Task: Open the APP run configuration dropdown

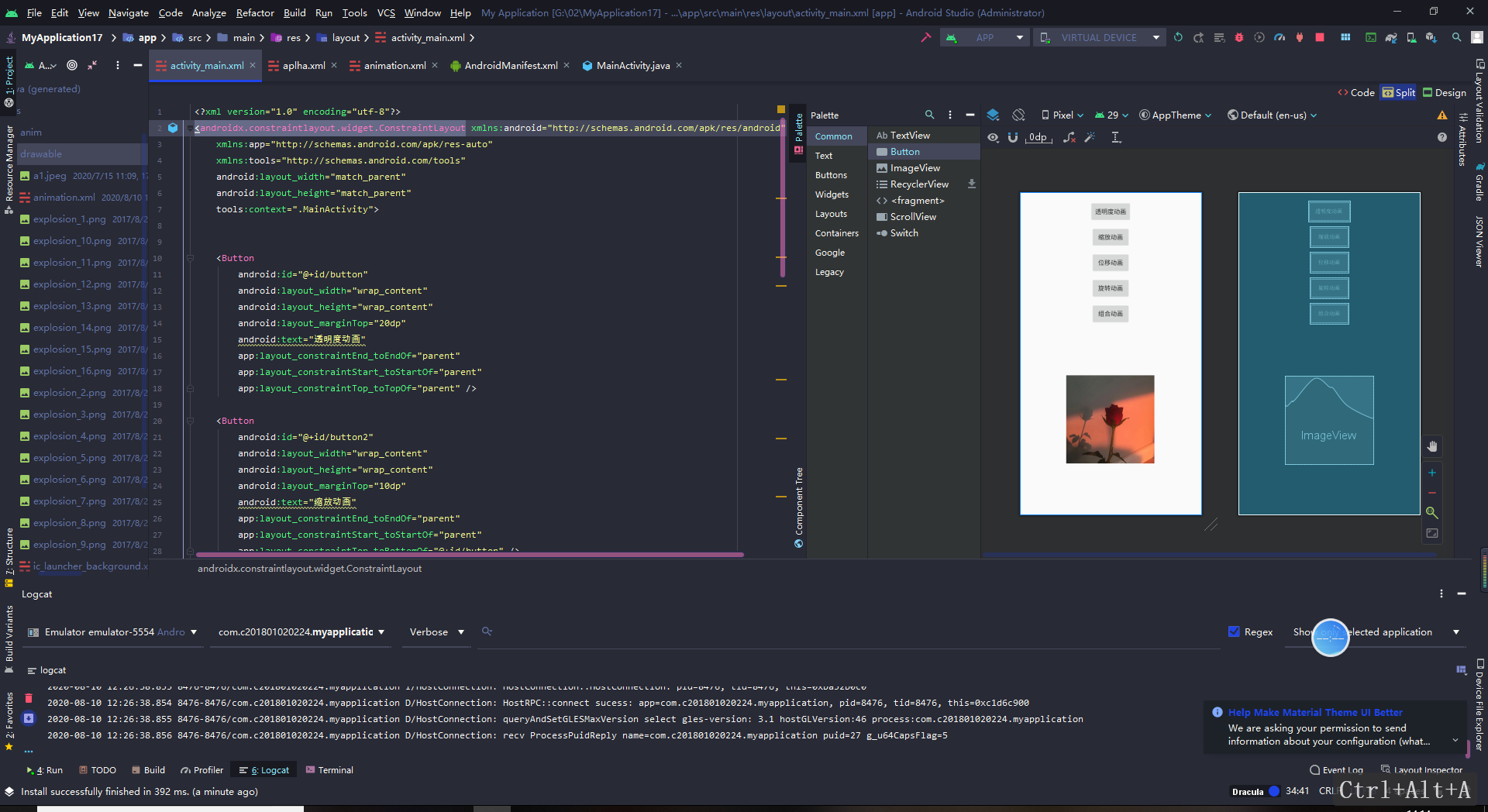Action: point(985,37)
